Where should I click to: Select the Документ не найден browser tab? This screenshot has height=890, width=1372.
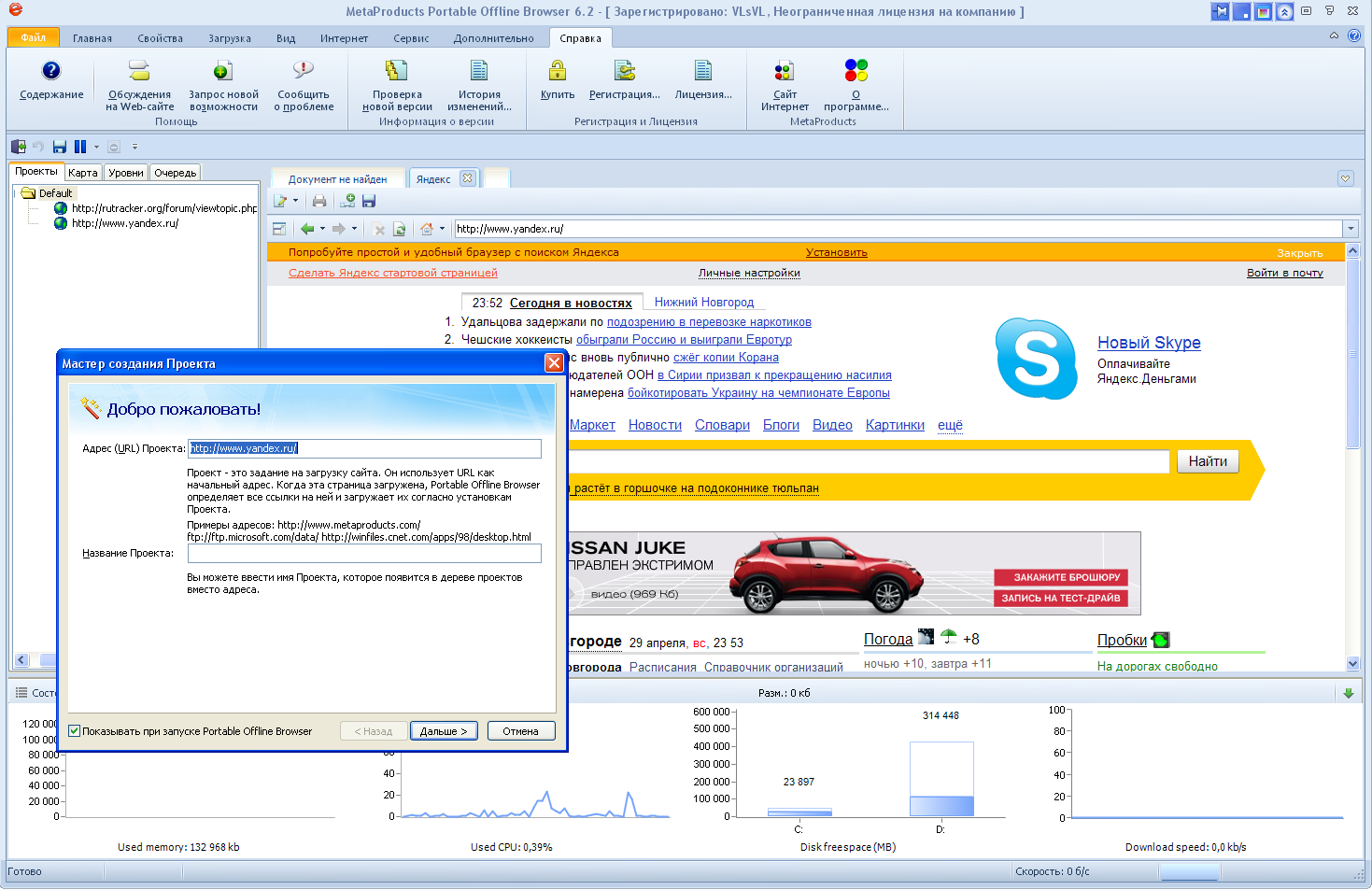tap(337, 179)
